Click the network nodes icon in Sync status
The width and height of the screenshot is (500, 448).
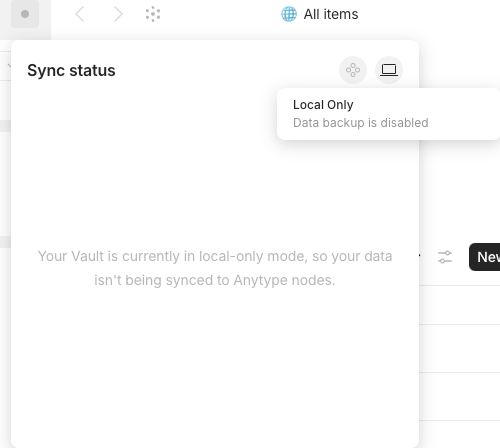(353, 70)
